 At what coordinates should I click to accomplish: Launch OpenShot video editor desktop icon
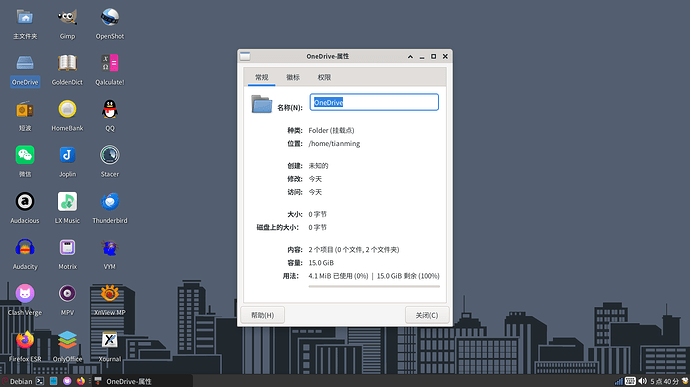click(x=110, y=18)
